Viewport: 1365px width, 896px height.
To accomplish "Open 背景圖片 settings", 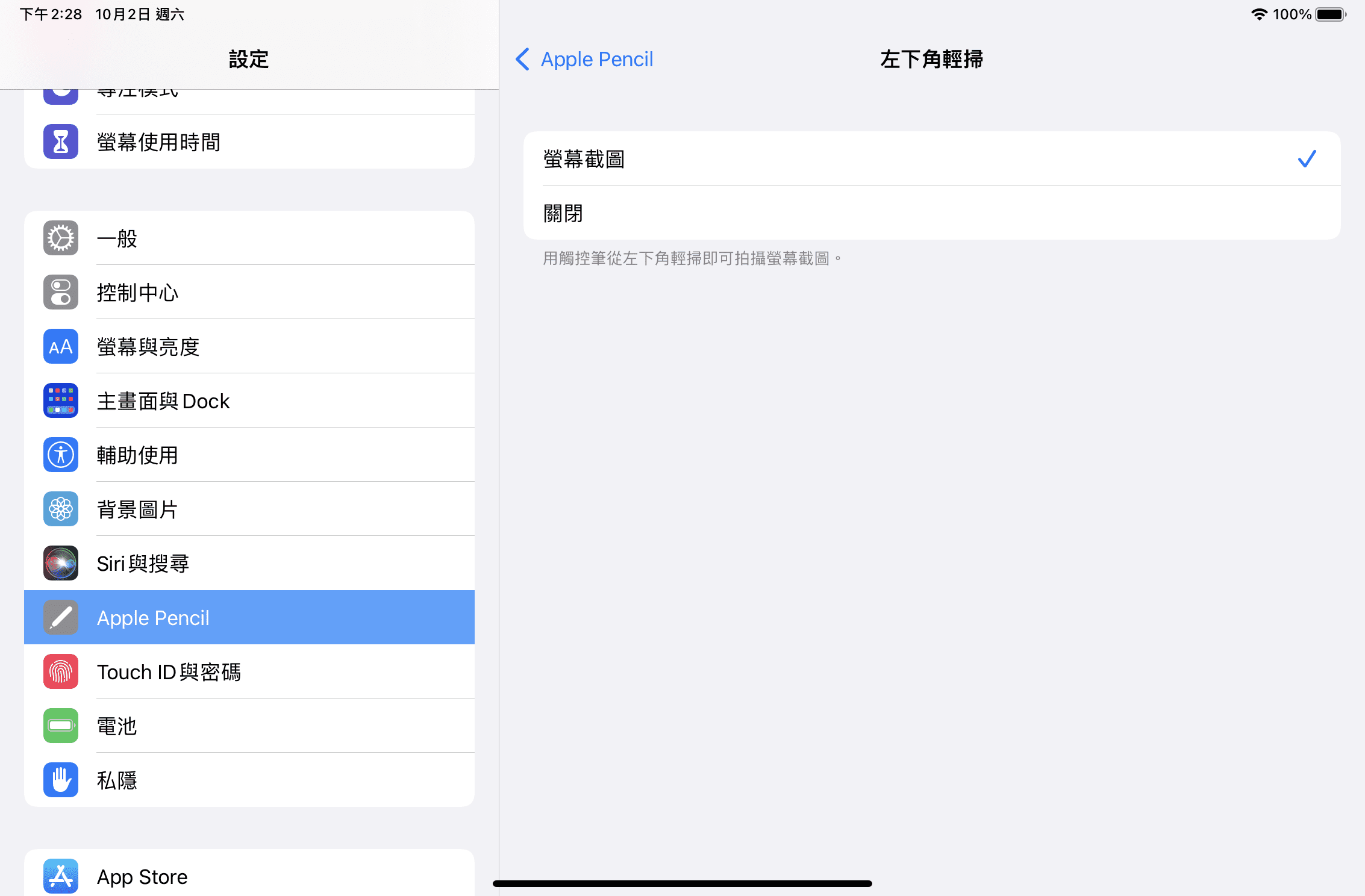I will [249, 509].
